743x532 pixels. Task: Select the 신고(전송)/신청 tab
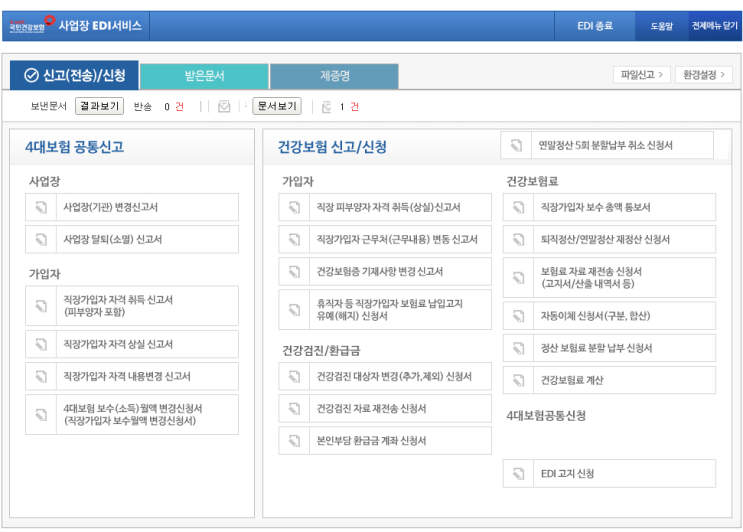[74, 75]
